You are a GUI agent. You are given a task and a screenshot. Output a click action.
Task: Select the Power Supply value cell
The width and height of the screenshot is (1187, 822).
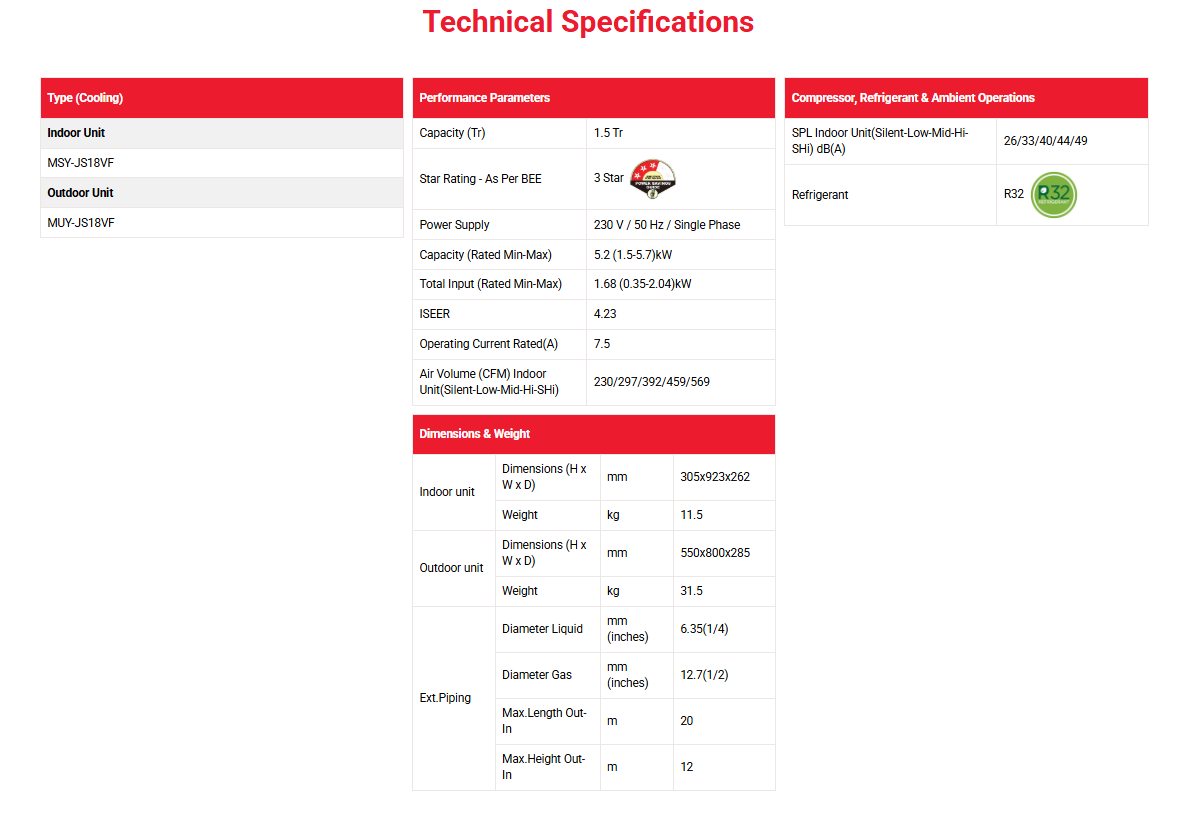tap(667, 225)
